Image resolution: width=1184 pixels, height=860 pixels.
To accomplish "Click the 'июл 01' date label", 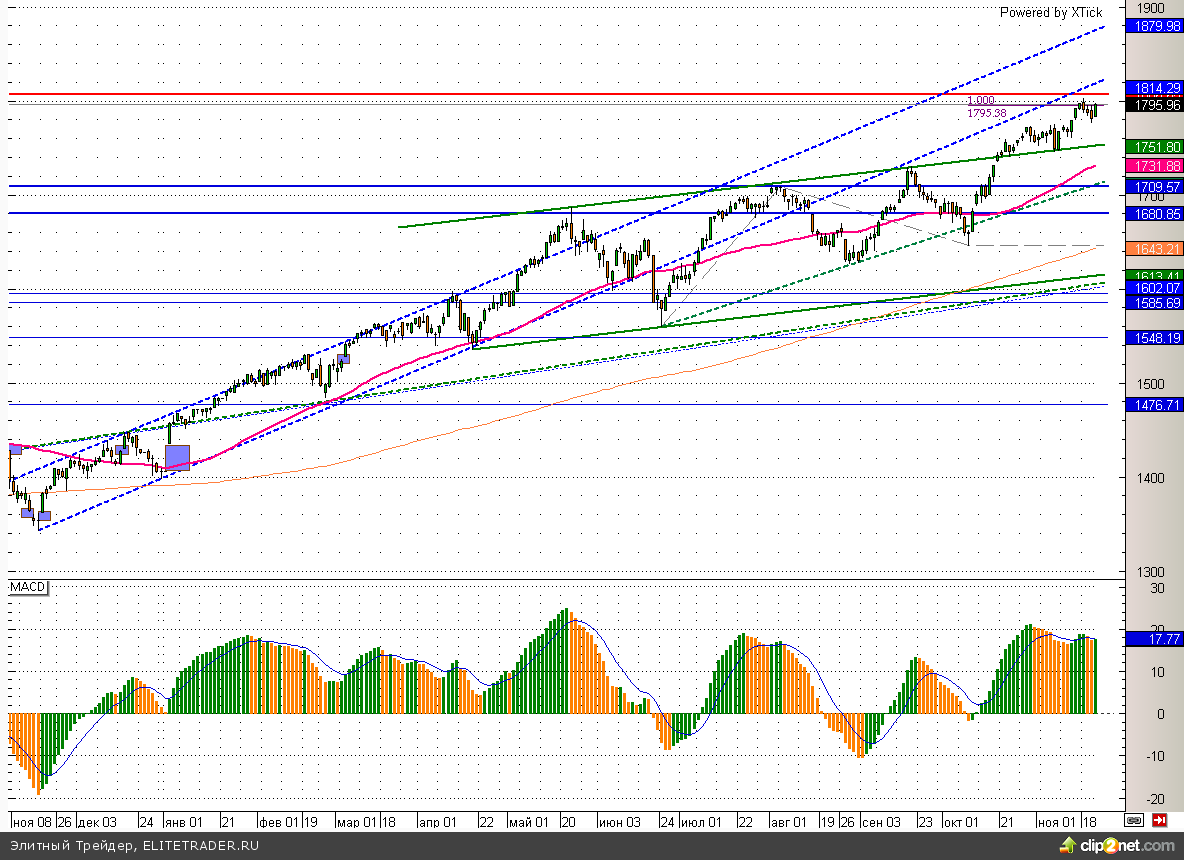I will click(x=701, y=821).
